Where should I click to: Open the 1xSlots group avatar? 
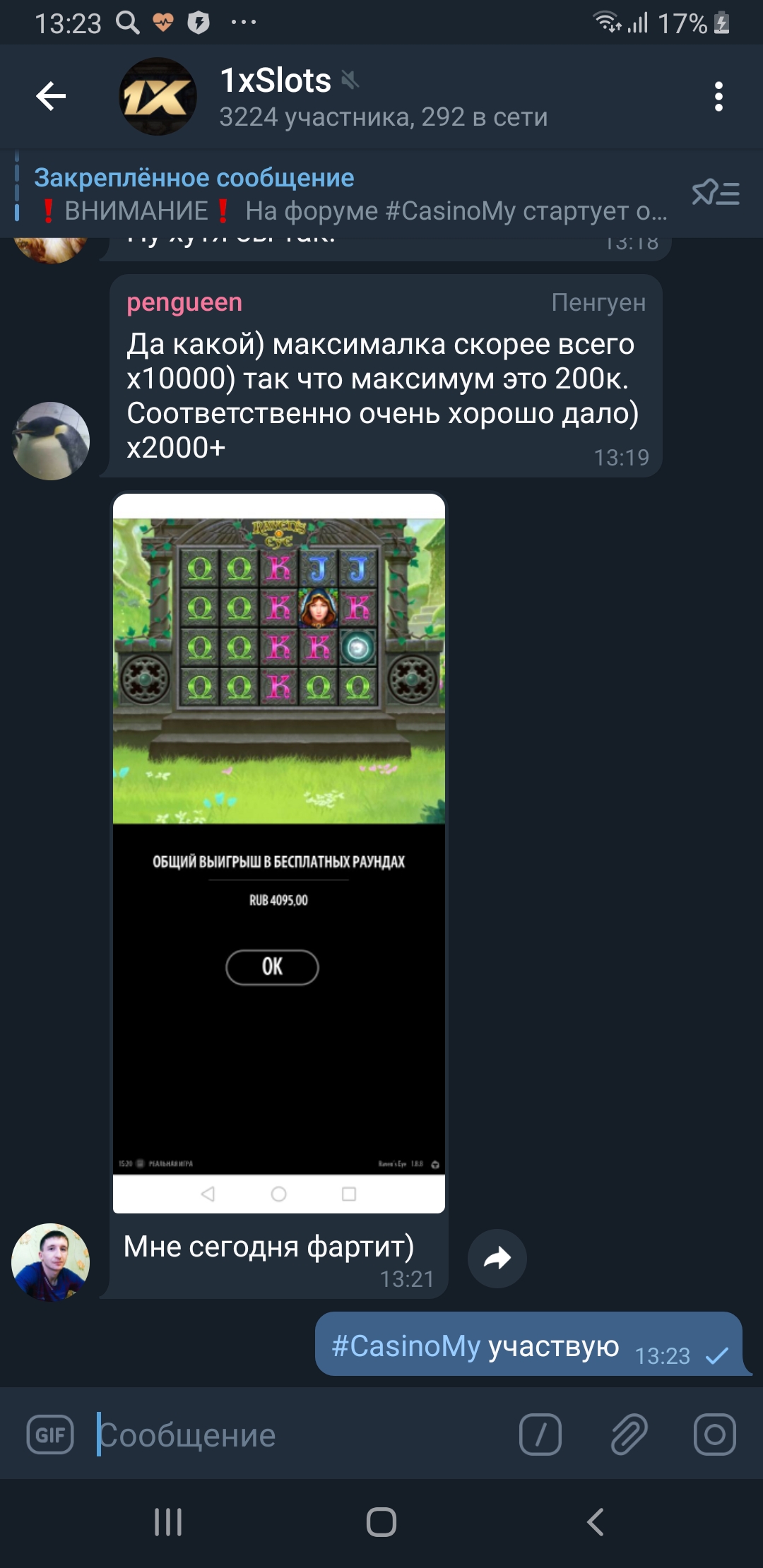coord(158,96)
